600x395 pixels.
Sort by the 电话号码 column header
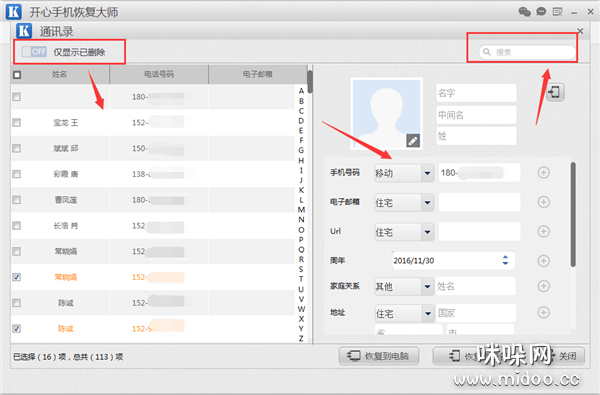(159, 74)
